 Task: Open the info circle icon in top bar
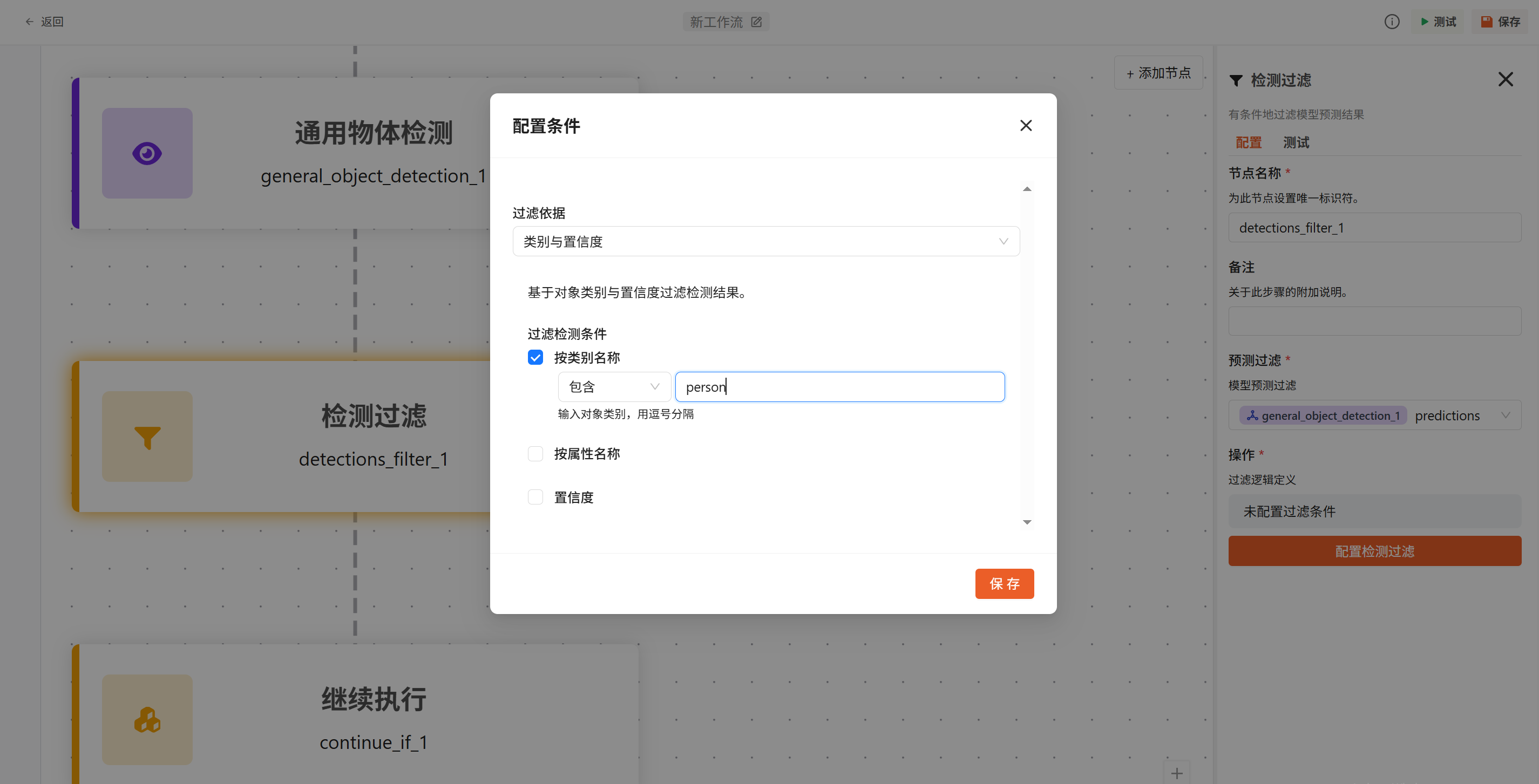pyautogui.click(x=1392, y=22)
